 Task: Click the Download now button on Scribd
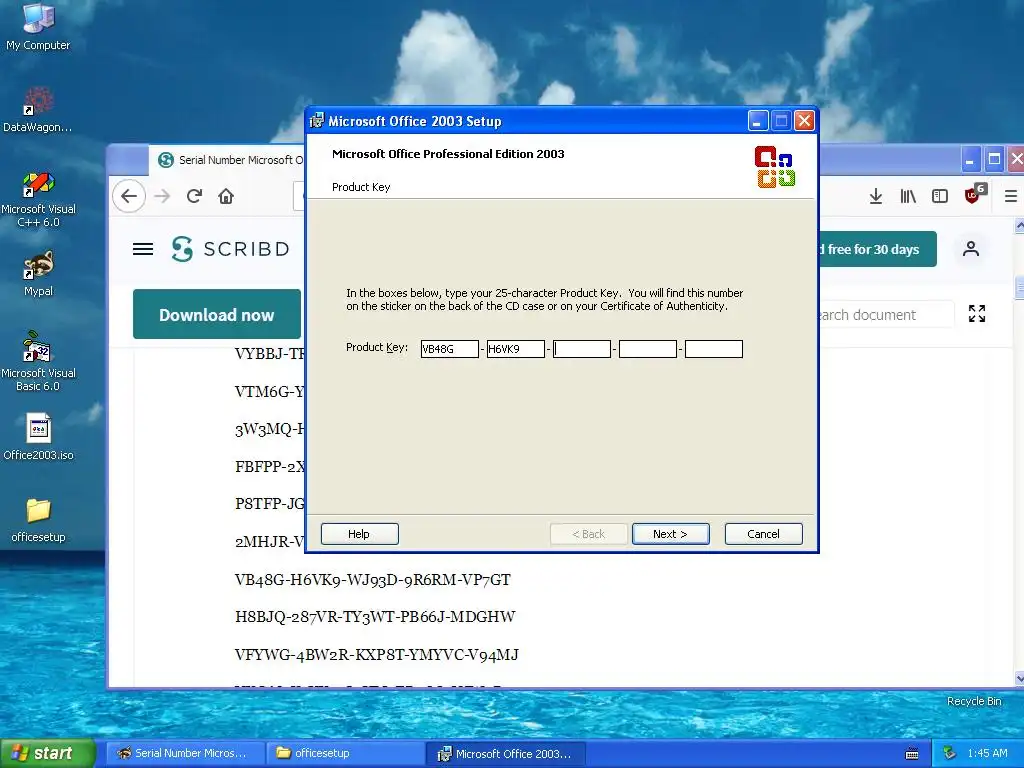pos(217,314)
